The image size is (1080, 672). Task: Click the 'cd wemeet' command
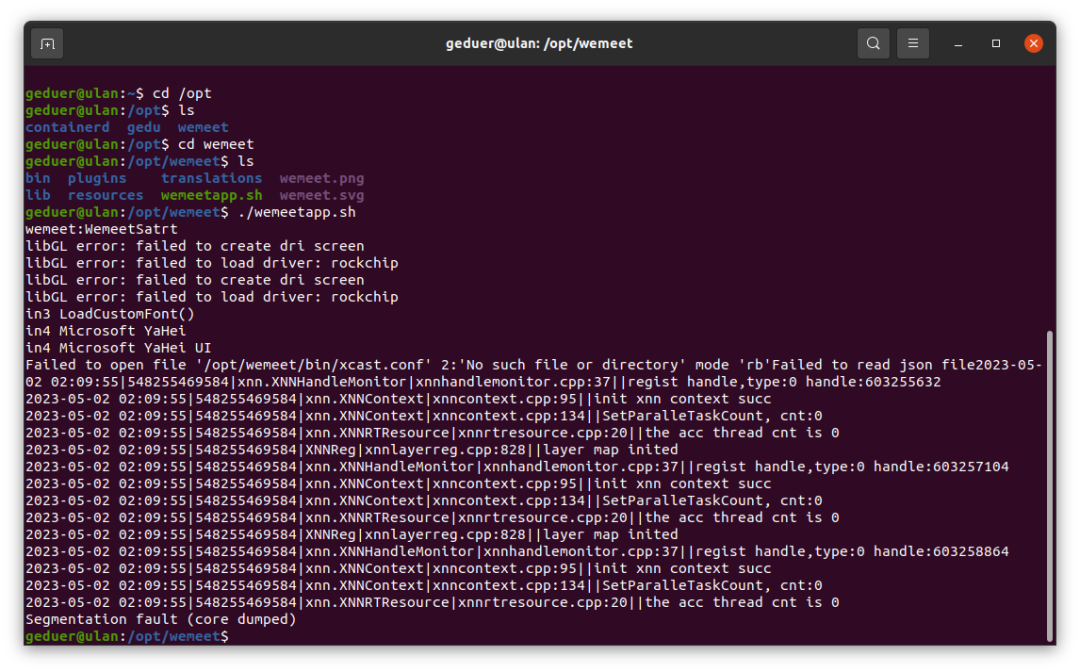point(216,144)
